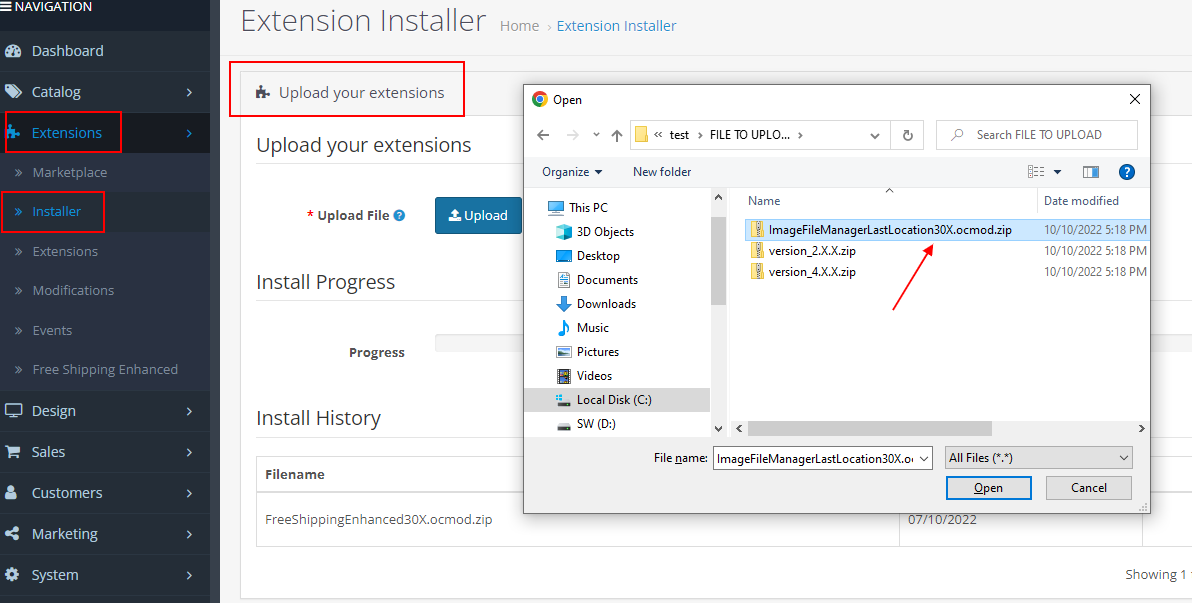Sort files by the Name column header
1192x603 pixels.
(x=763, y=200)
